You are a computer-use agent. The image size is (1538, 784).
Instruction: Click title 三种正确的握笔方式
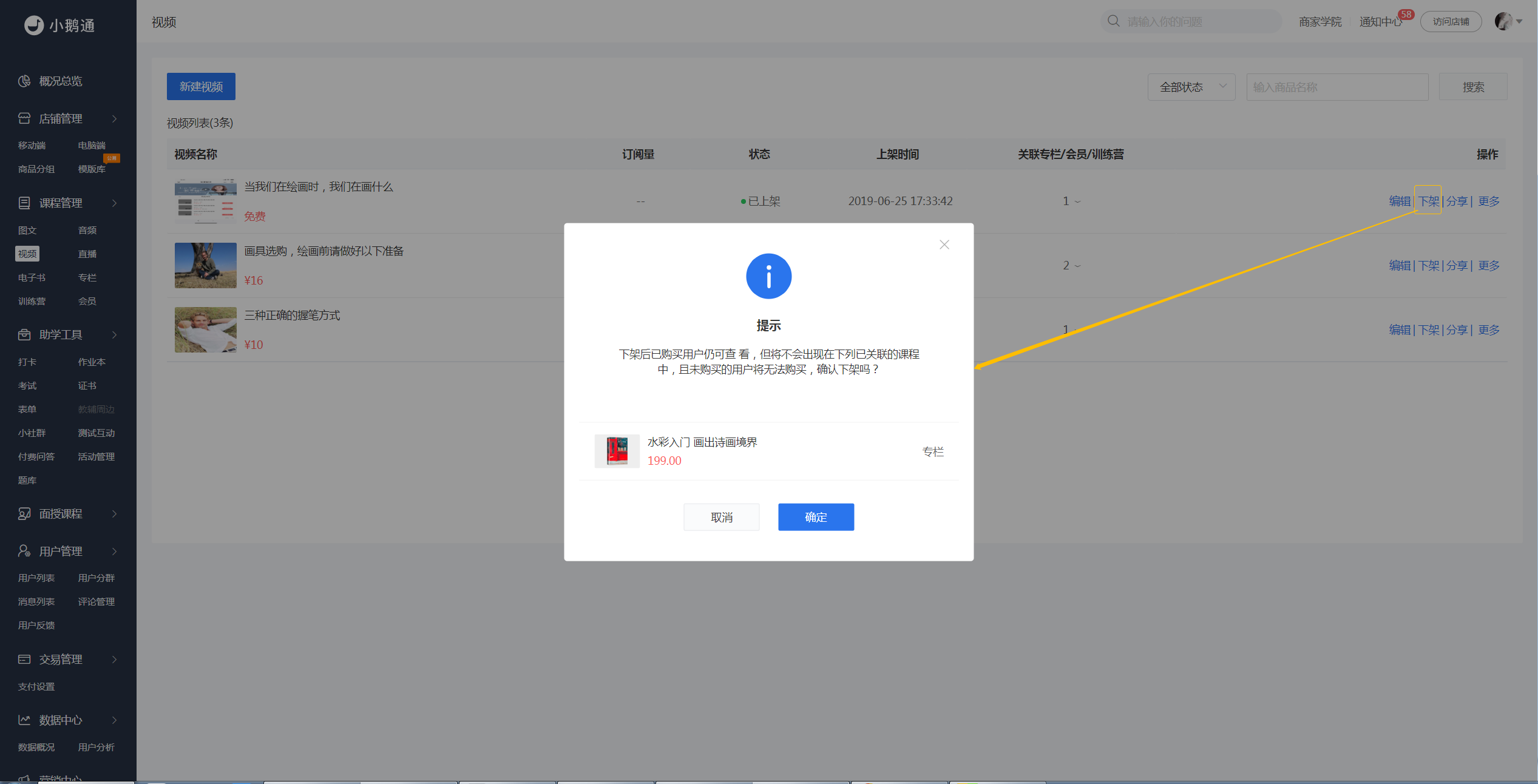[292, 315]
